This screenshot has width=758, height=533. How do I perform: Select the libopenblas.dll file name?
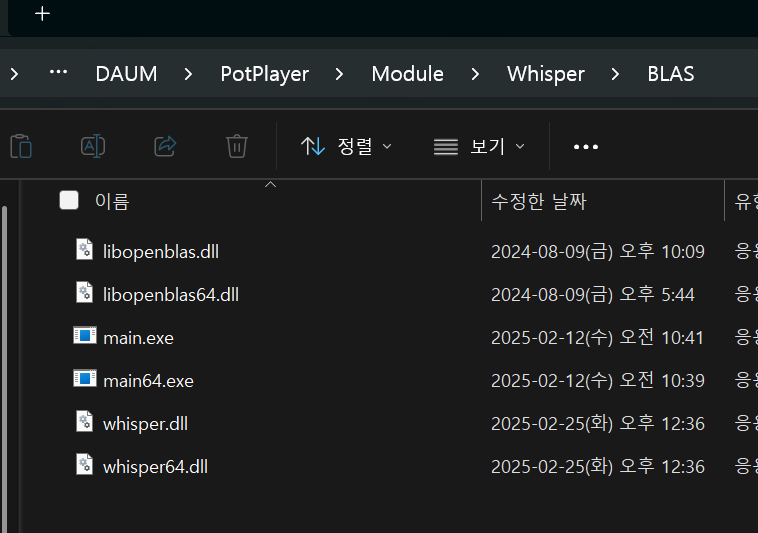click(x=161, y=252)
